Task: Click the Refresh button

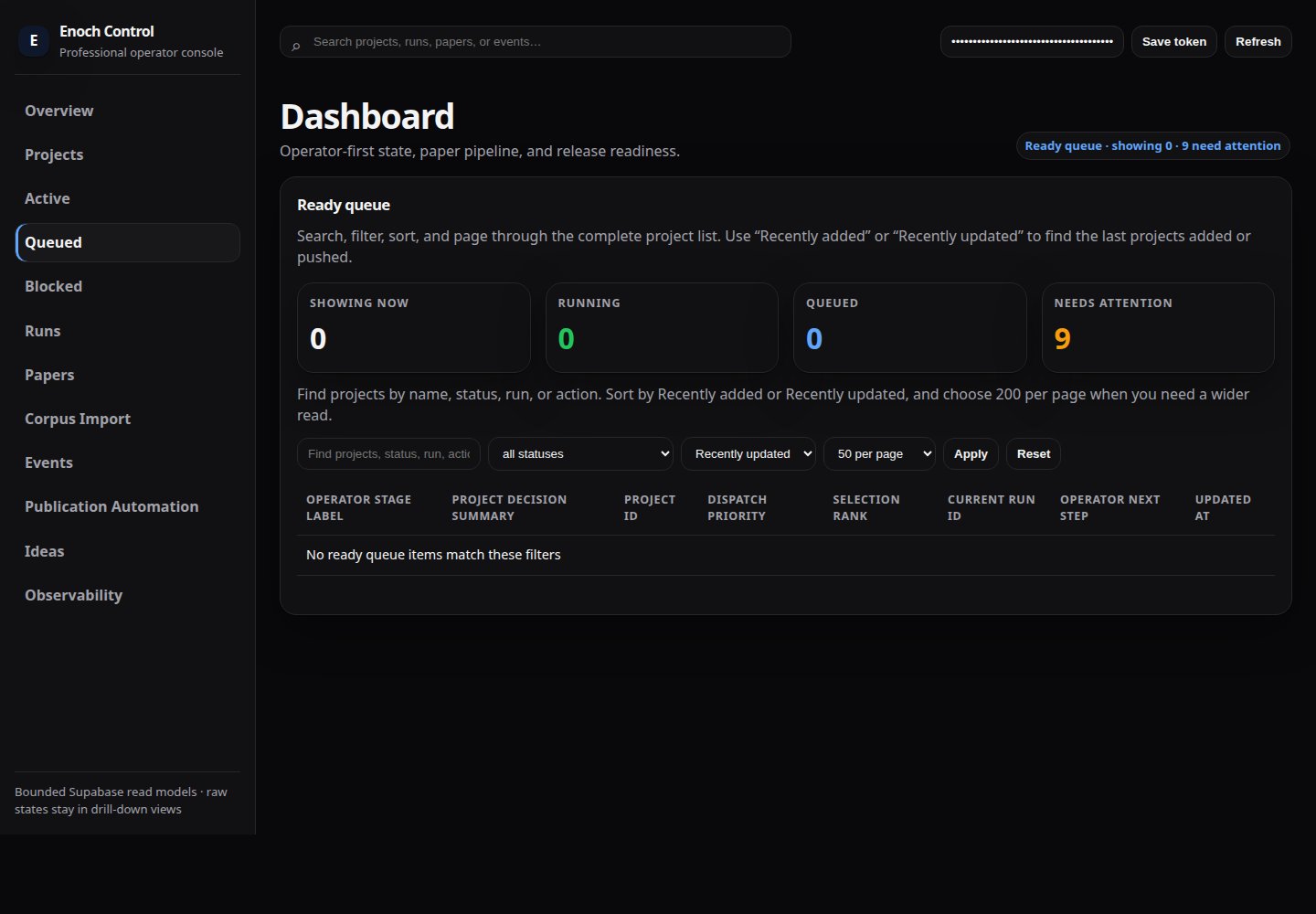Action: 1258,41
